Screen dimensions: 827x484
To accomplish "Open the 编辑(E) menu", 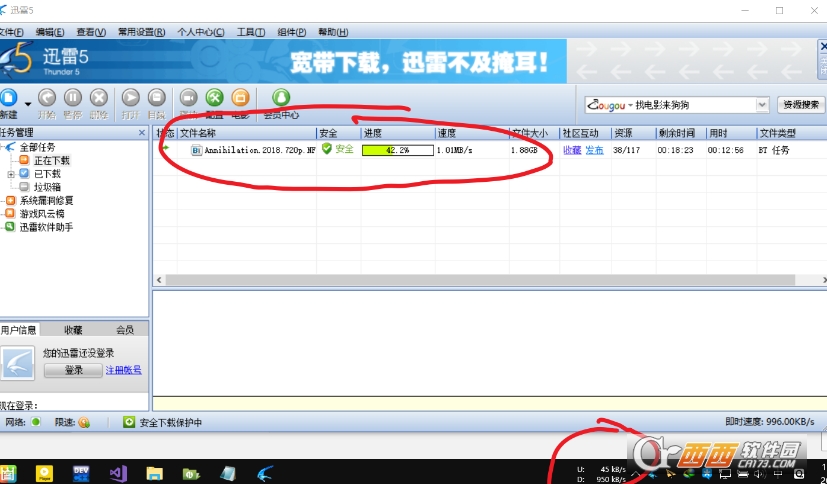I will click(50, 32).
